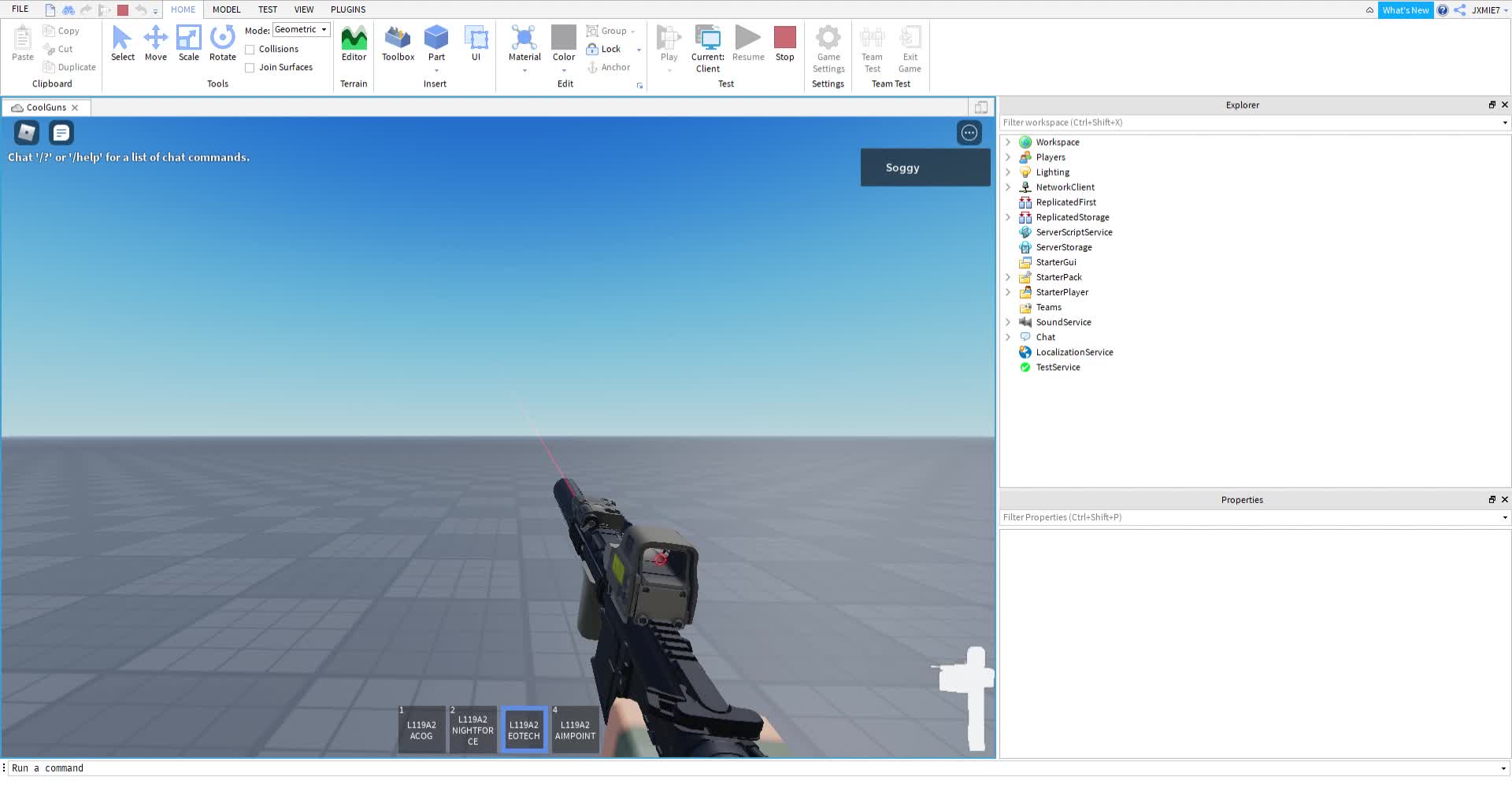1512x803 pixels.
Task: Open the Material picker
Action: 524,43
